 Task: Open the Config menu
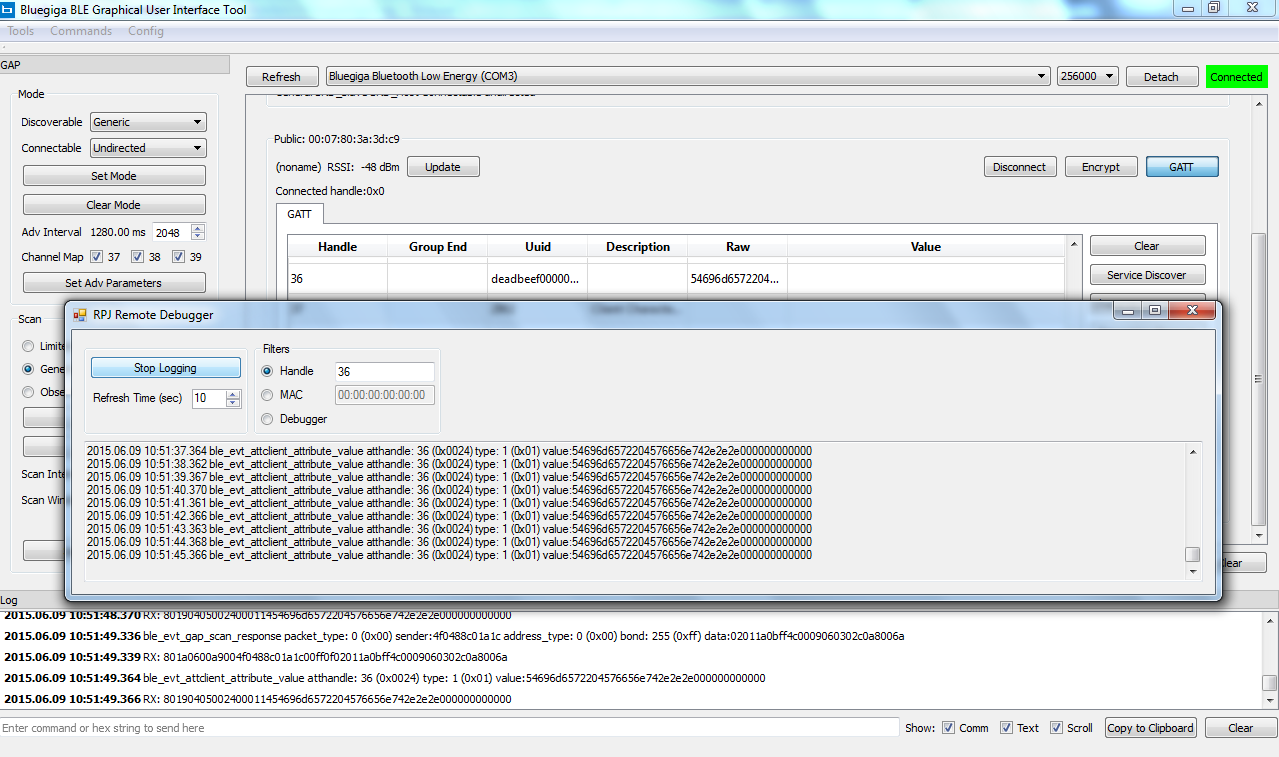point(146,31)
